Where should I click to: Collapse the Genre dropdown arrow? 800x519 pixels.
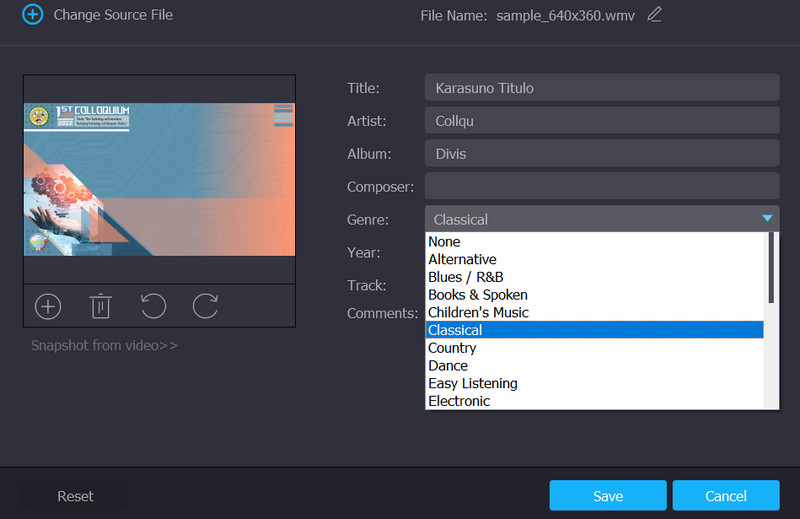[x=767, y=219]
